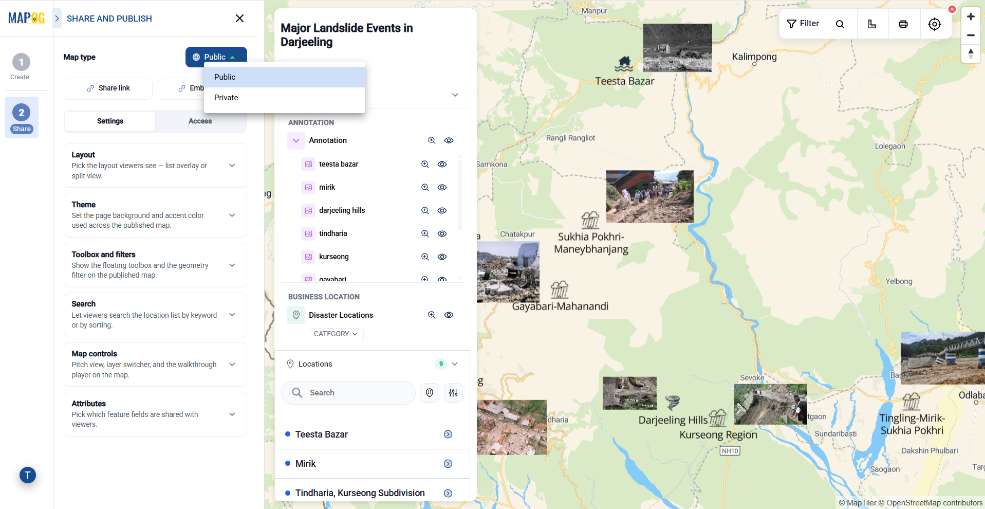Open the user avatar T menu
985x509 pixels.
click(27, 475)
